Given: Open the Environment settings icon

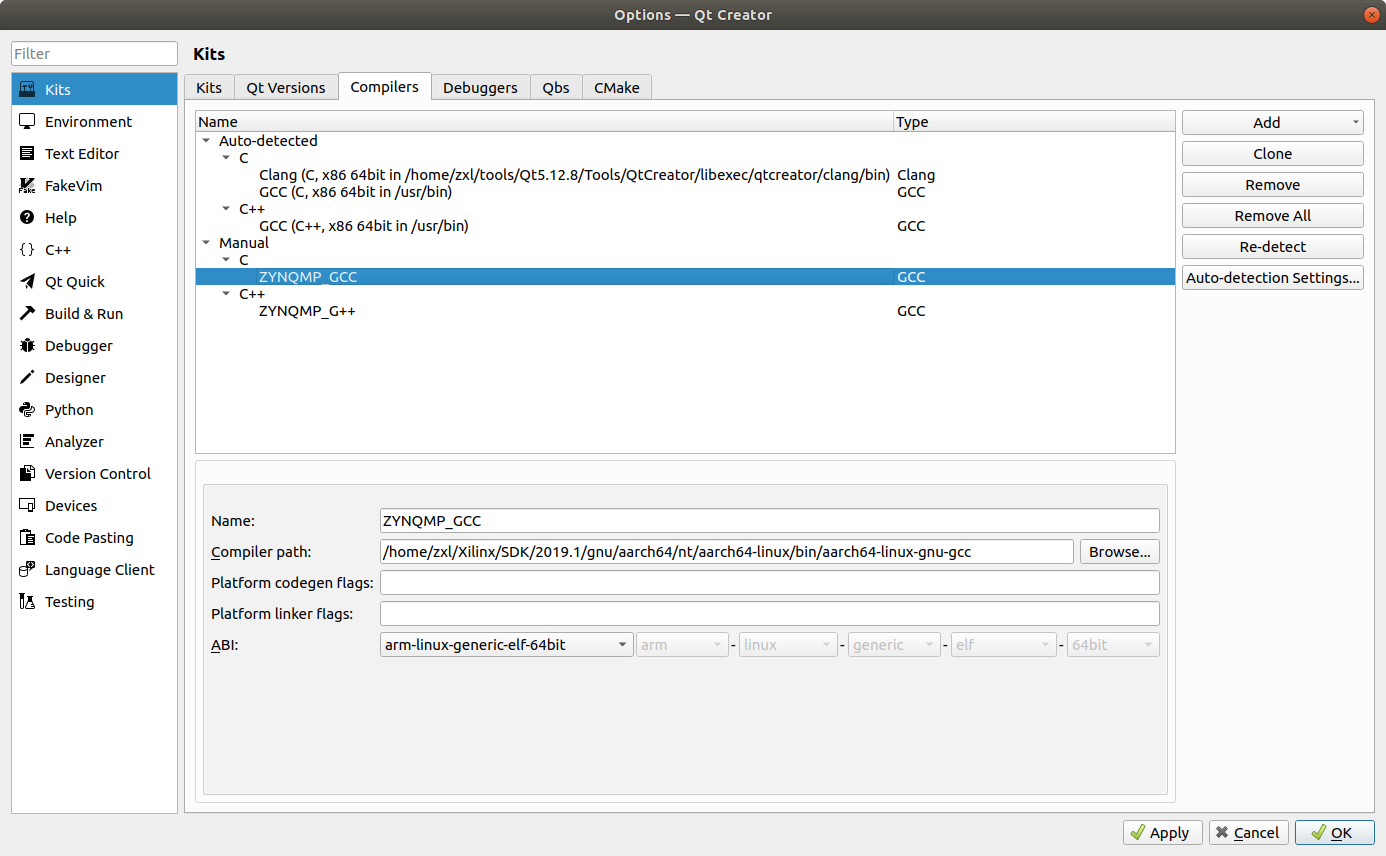Looking at the screenshot, I should tap(27, 121).
